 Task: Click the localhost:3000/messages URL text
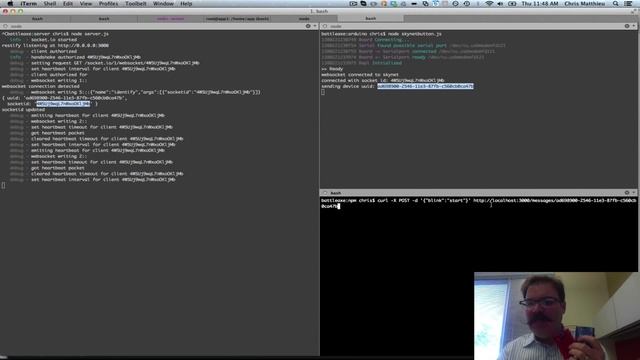[x=554, y=200]
